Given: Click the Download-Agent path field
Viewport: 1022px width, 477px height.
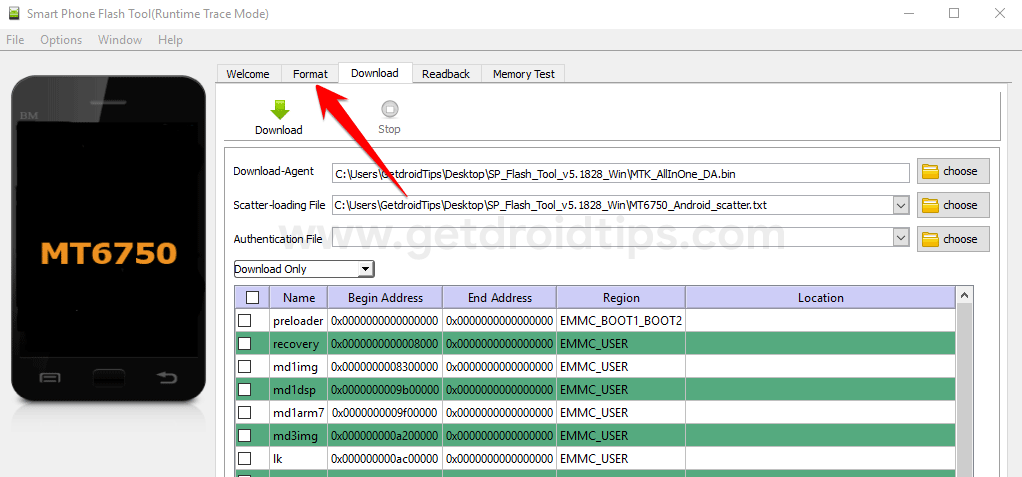Looking at the screenshot, I should tap(620, 173).
